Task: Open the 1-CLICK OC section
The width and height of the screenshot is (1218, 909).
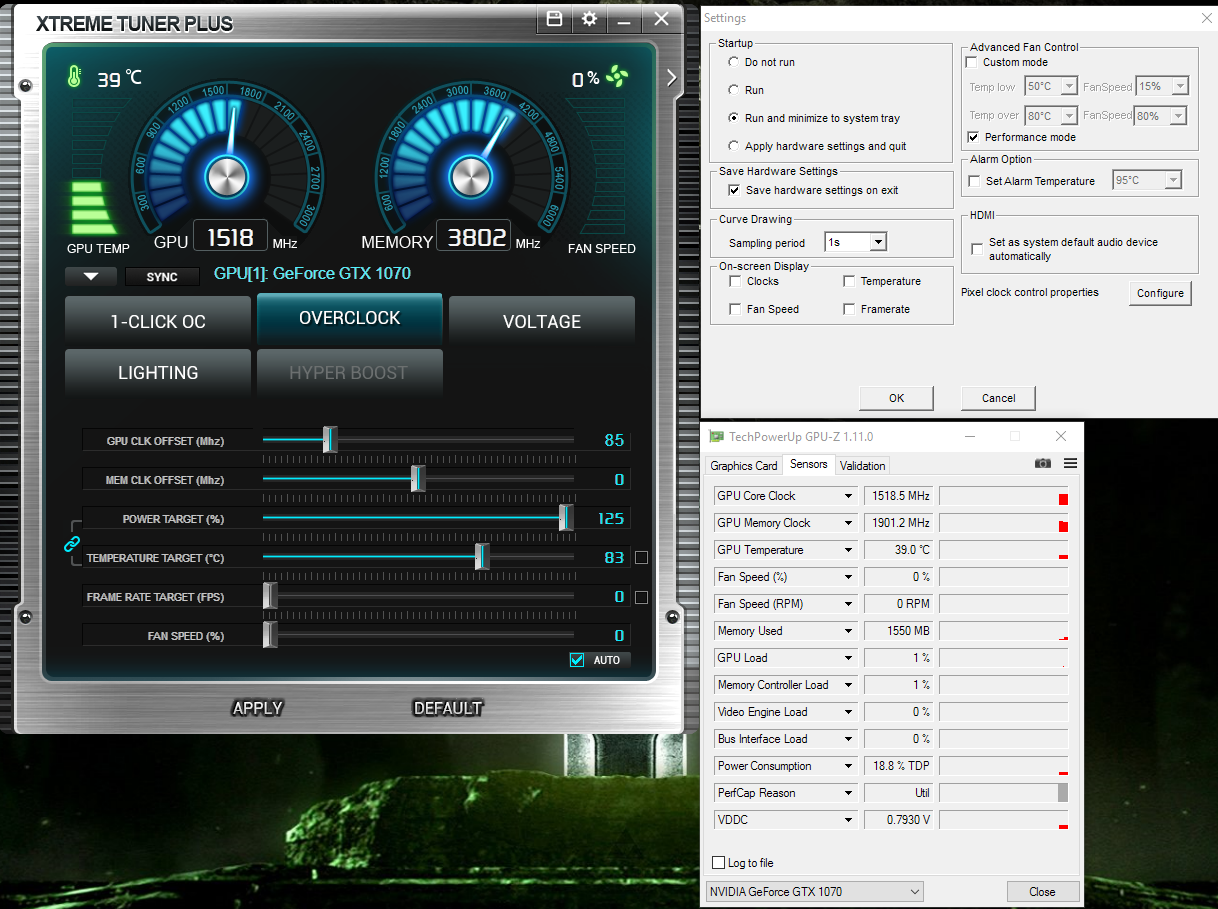Action: (158, 321)
